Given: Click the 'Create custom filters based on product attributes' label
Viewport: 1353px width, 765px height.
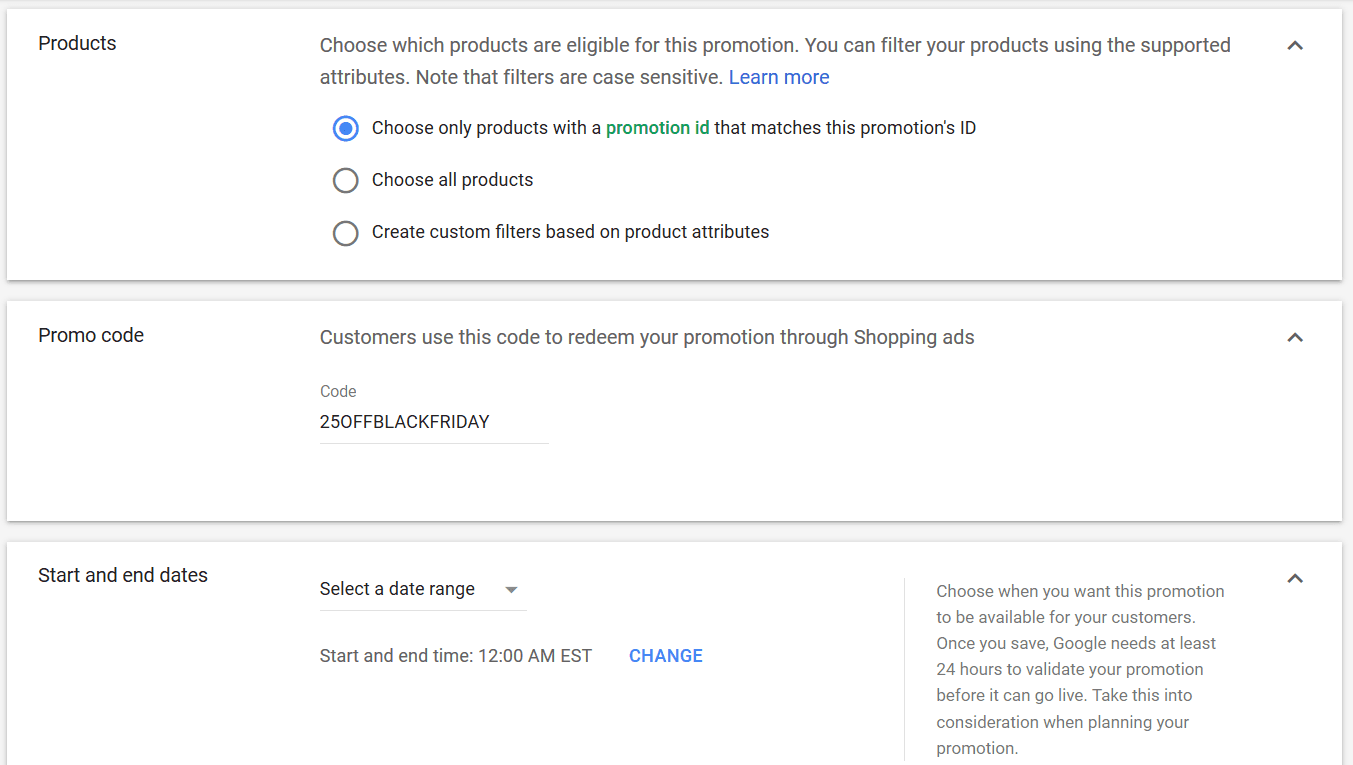Looking at the screenshot, I should click(x=570, y=232).
